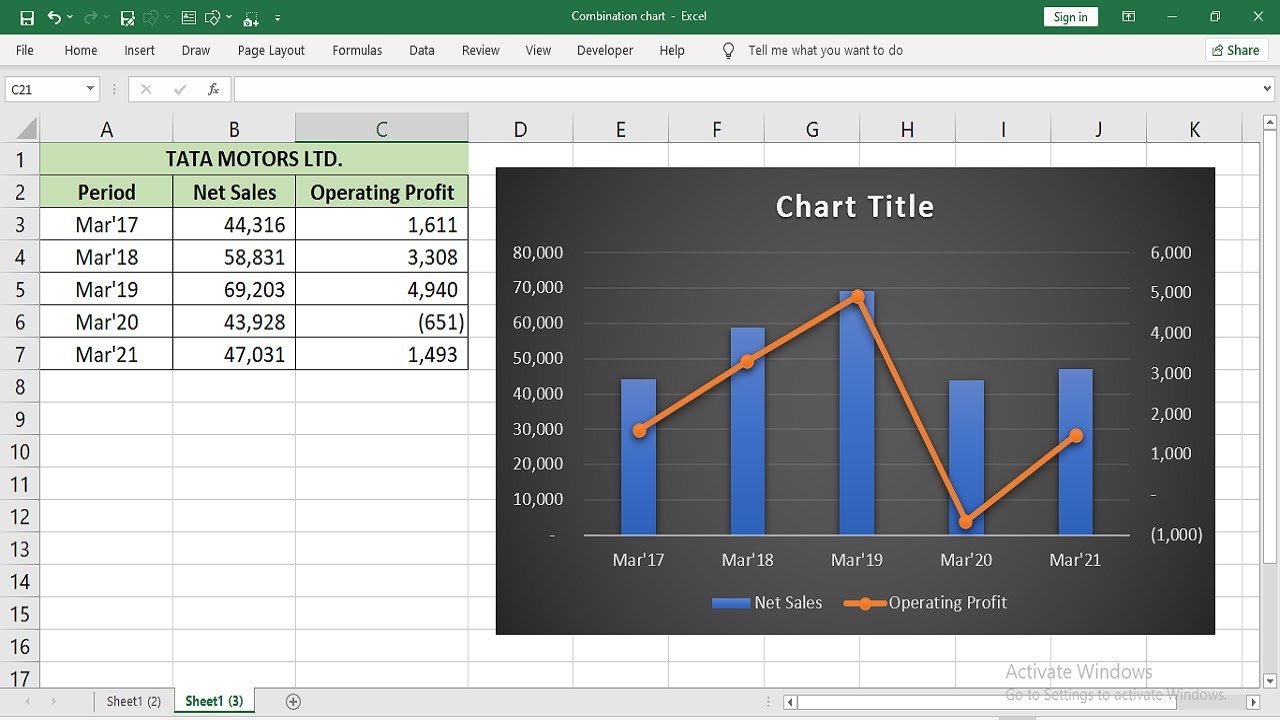Image resolution: width=1280 pixels, height=720 pixels.
Task: Click the Undo arrow icon
Action: (x=54, y=18)
